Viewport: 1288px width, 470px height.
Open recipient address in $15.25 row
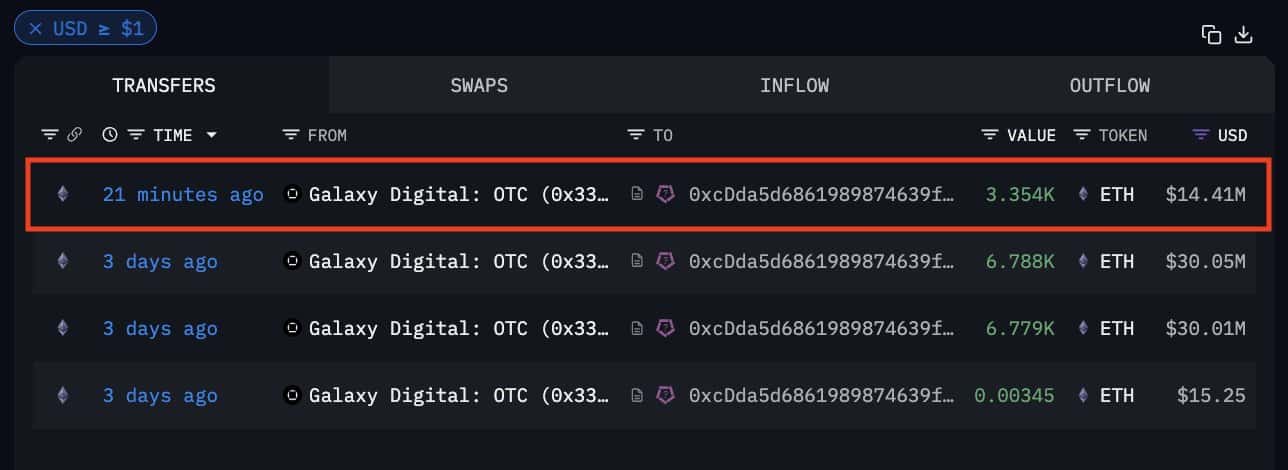821,395
